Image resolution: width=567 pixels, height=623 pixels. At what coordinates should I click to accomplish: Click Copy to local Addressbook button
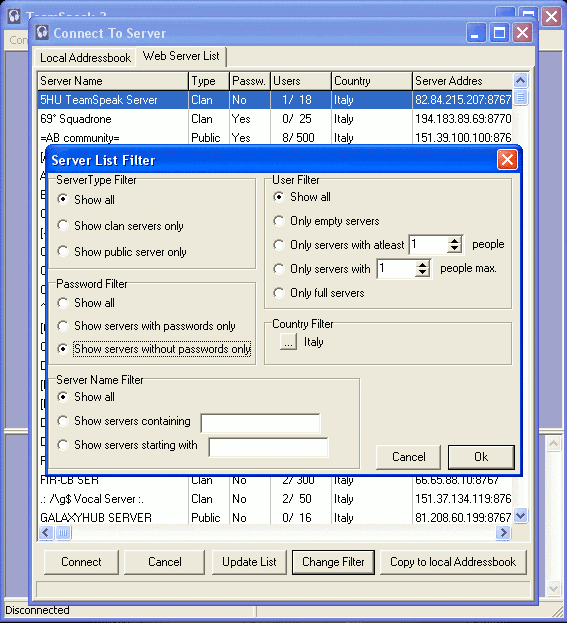tap(453, 562)
